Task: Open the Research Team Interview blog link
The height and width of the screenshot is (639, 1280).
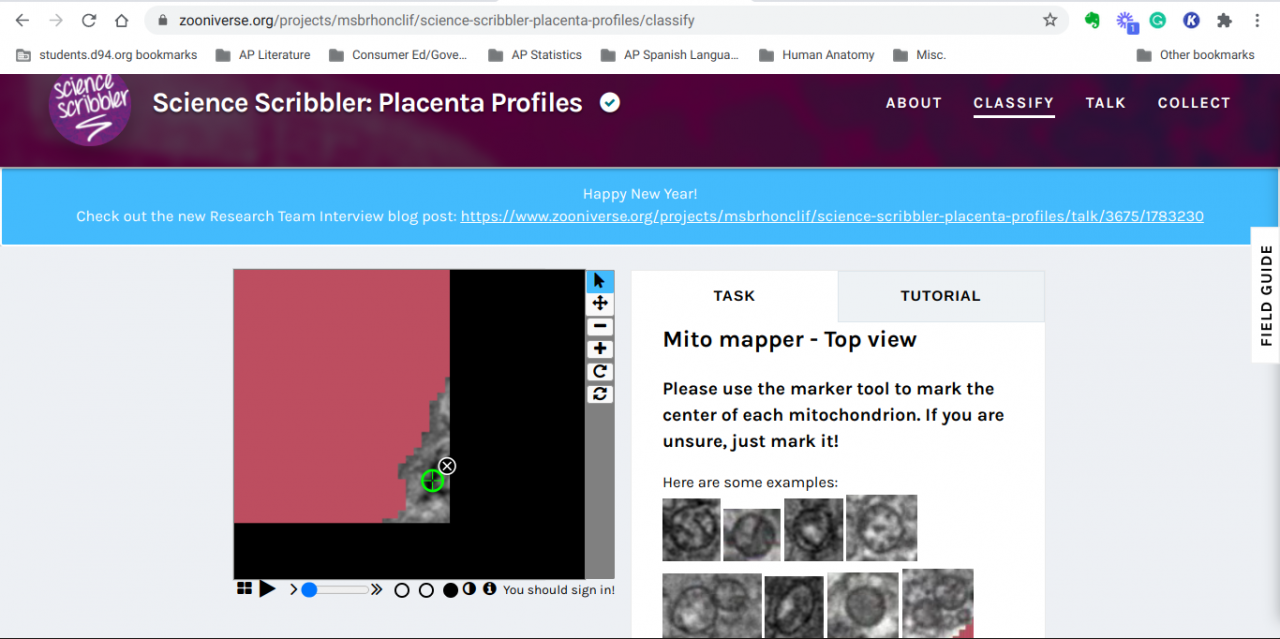Action: (832, 216)
